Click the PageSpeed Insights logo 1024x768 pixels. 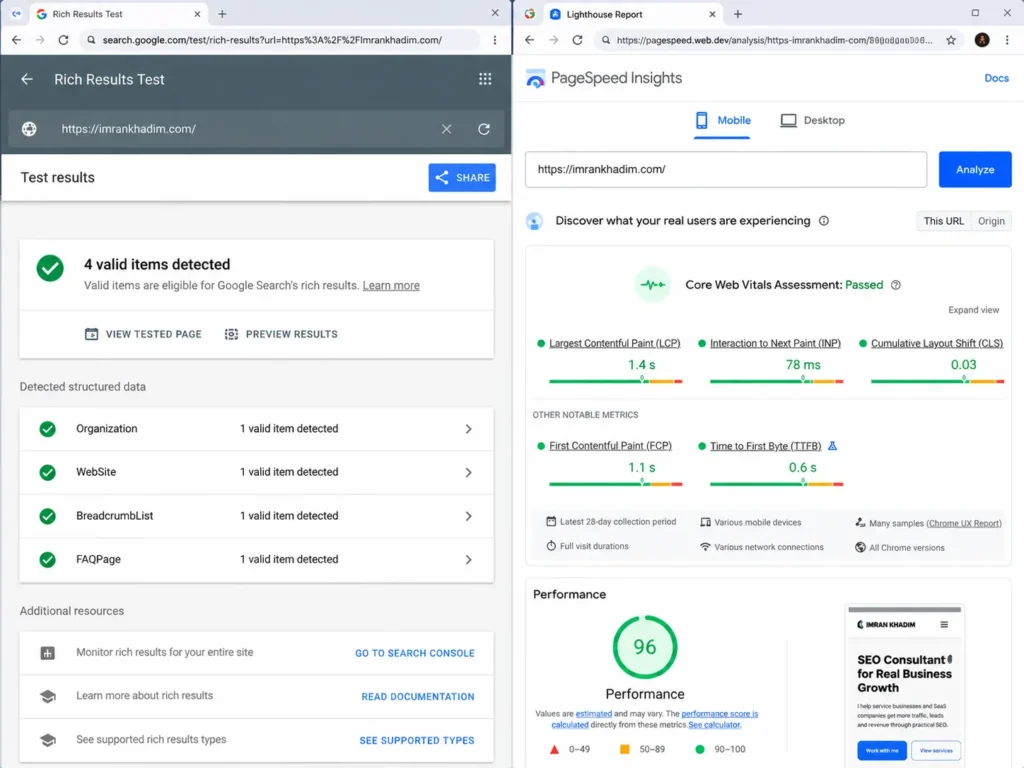[536, 78]
